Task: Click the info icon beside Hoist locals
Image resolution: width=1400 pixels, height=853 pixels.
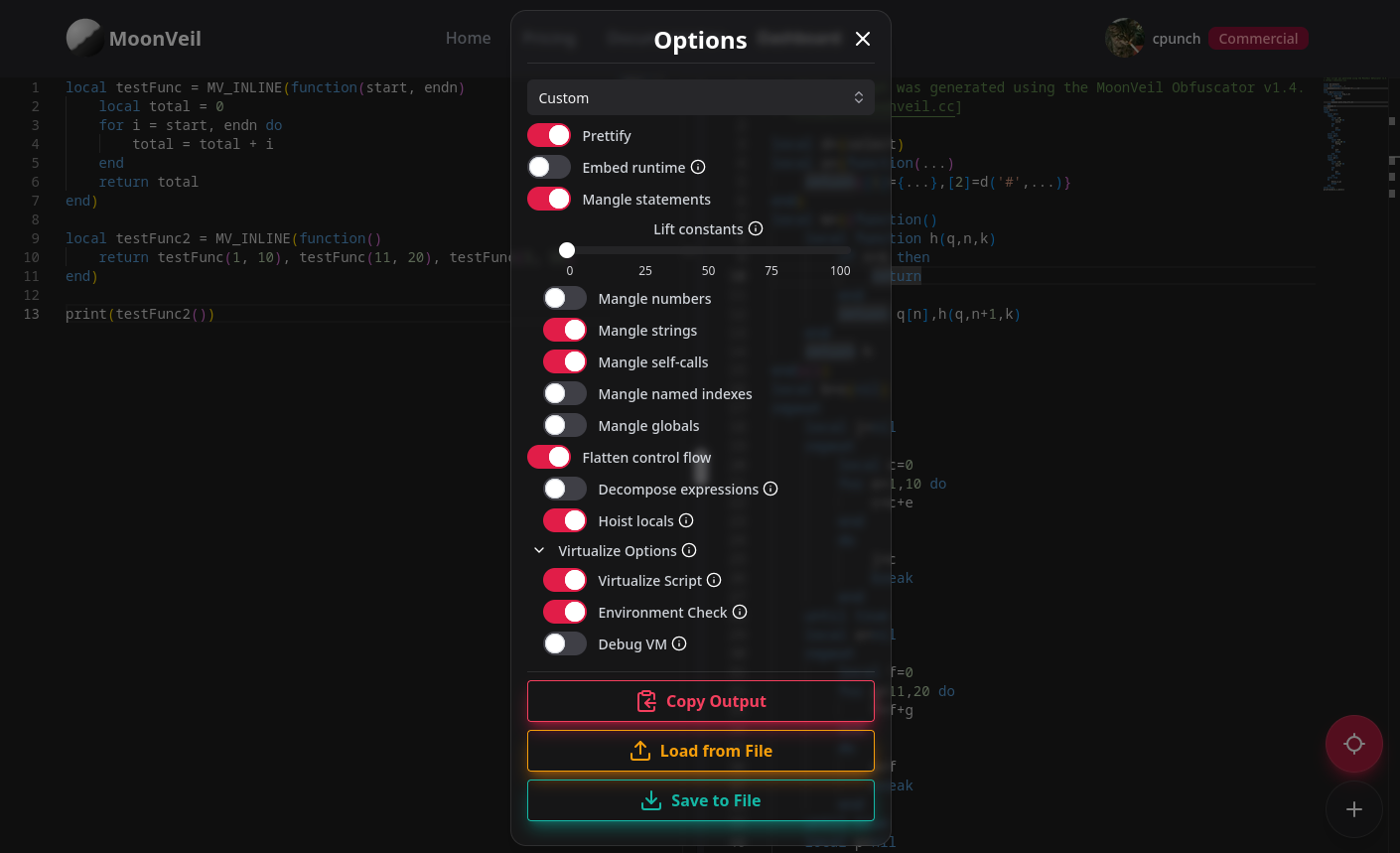Action: tap(686, 520)
